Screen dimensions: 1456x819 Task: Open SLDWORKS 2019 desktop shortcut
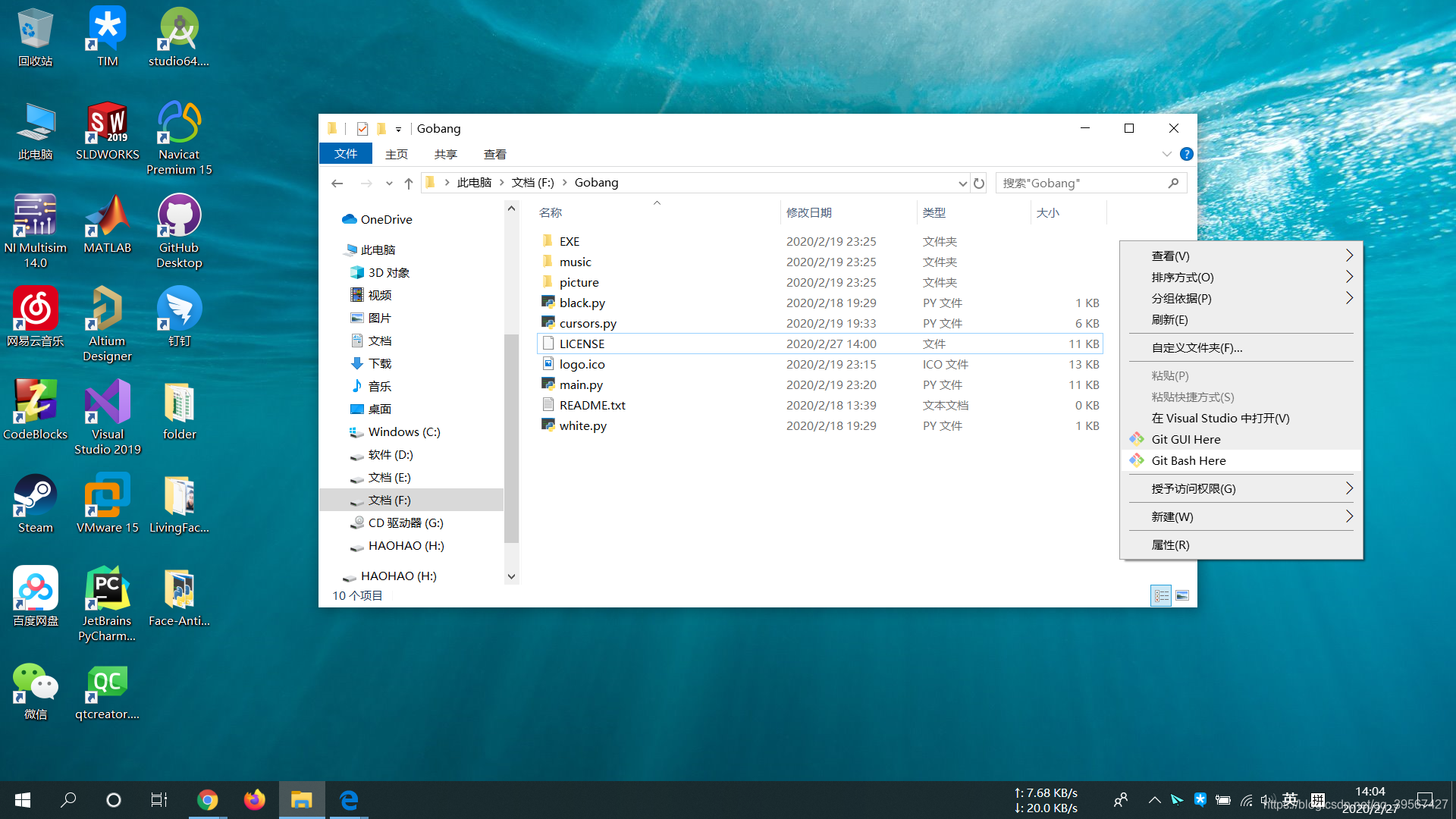[107, 131]
